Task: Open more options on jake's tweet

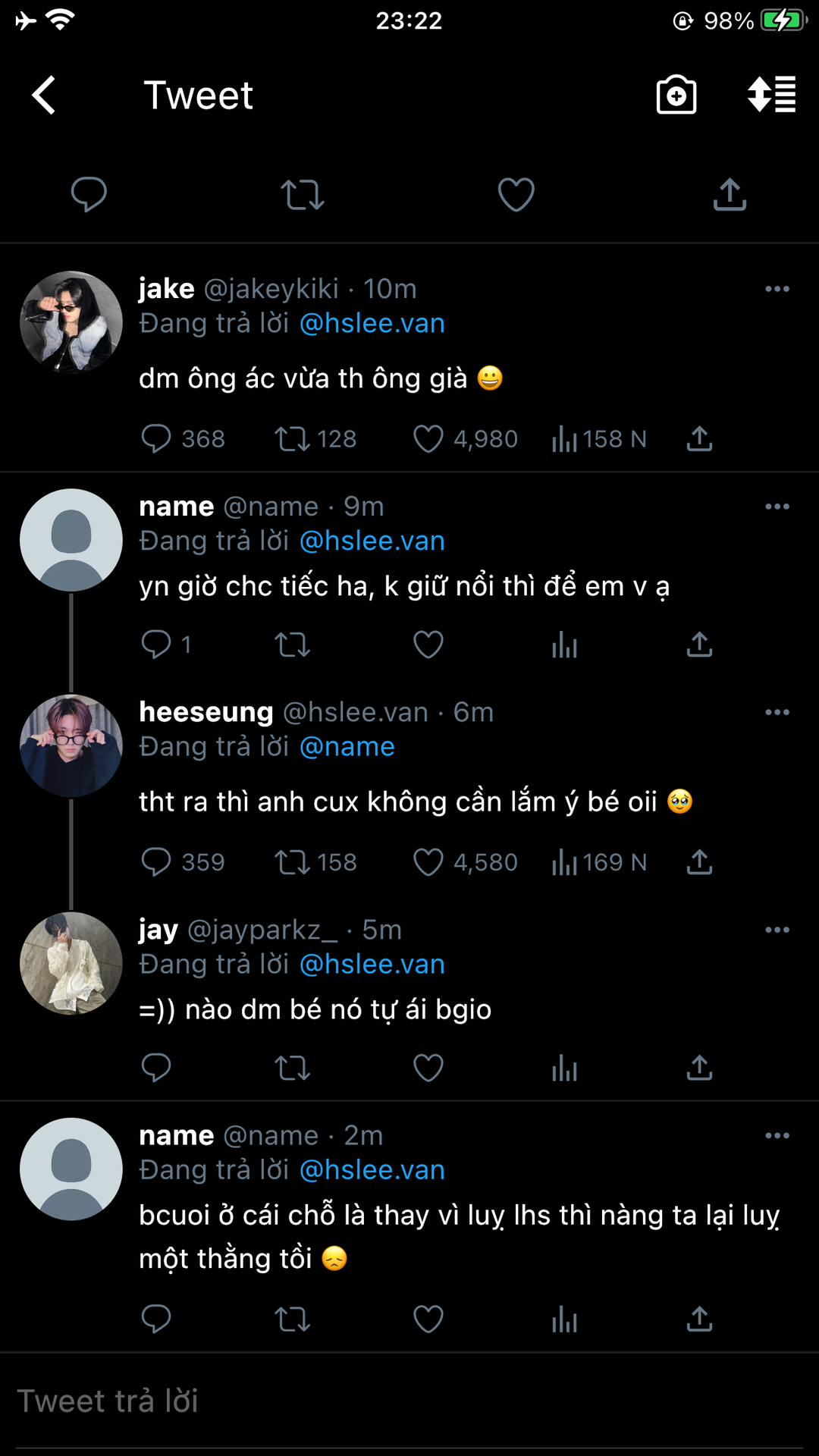Action: 777,289
